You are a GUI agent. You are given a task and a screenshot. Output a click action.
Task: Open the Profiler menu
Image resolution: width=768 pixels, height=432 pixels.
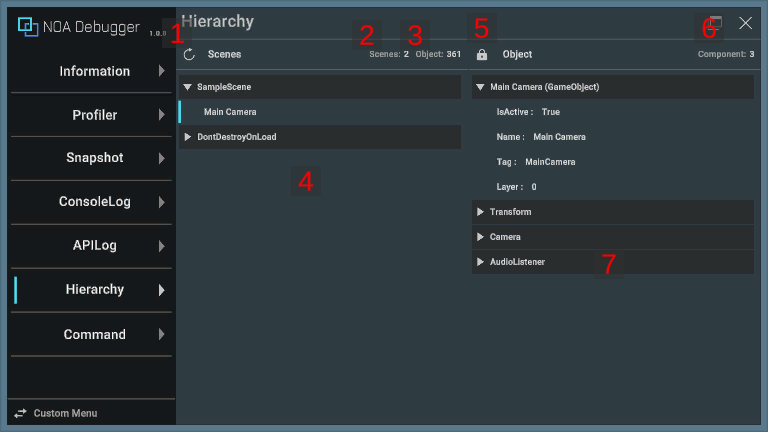pos(91,115)
